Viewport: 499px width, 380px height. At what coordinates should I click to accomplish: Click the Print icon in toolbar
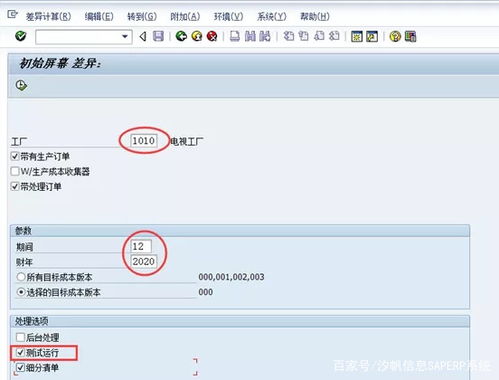pos(235,36)
